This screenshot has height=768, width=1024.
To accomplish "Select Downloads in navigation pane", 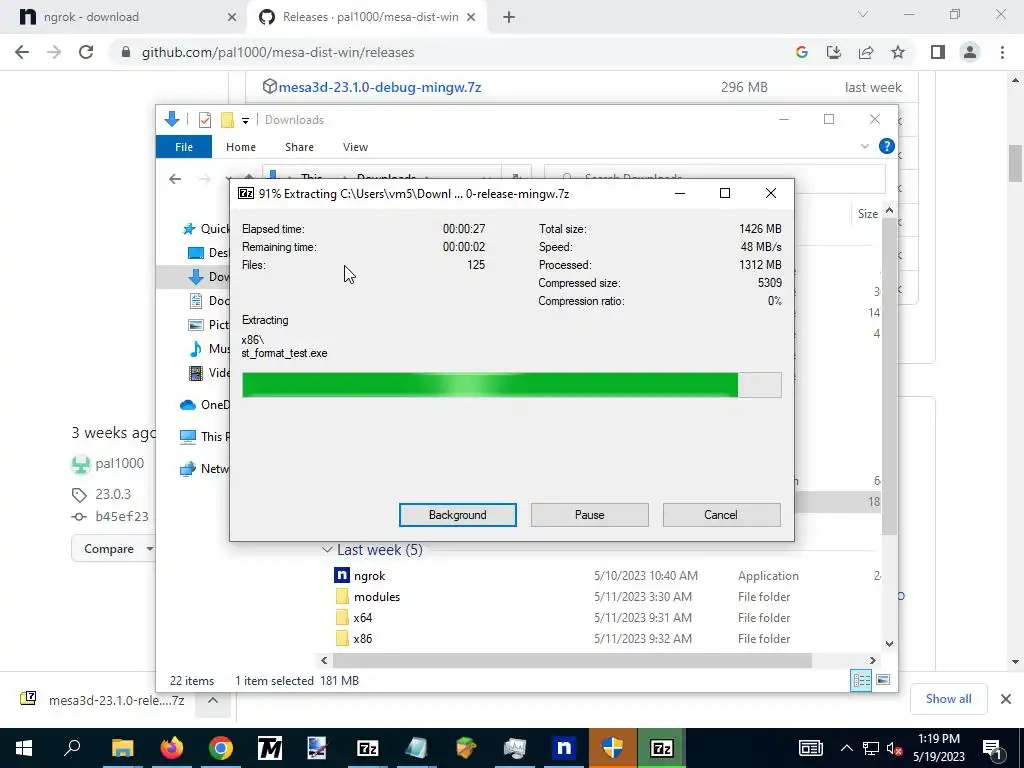I will [208, 277].
